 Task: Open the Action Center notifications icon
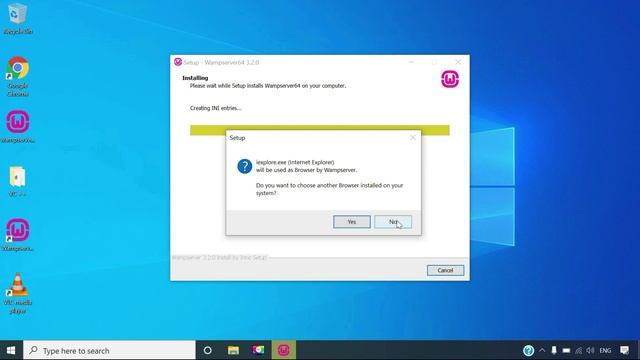624,350
